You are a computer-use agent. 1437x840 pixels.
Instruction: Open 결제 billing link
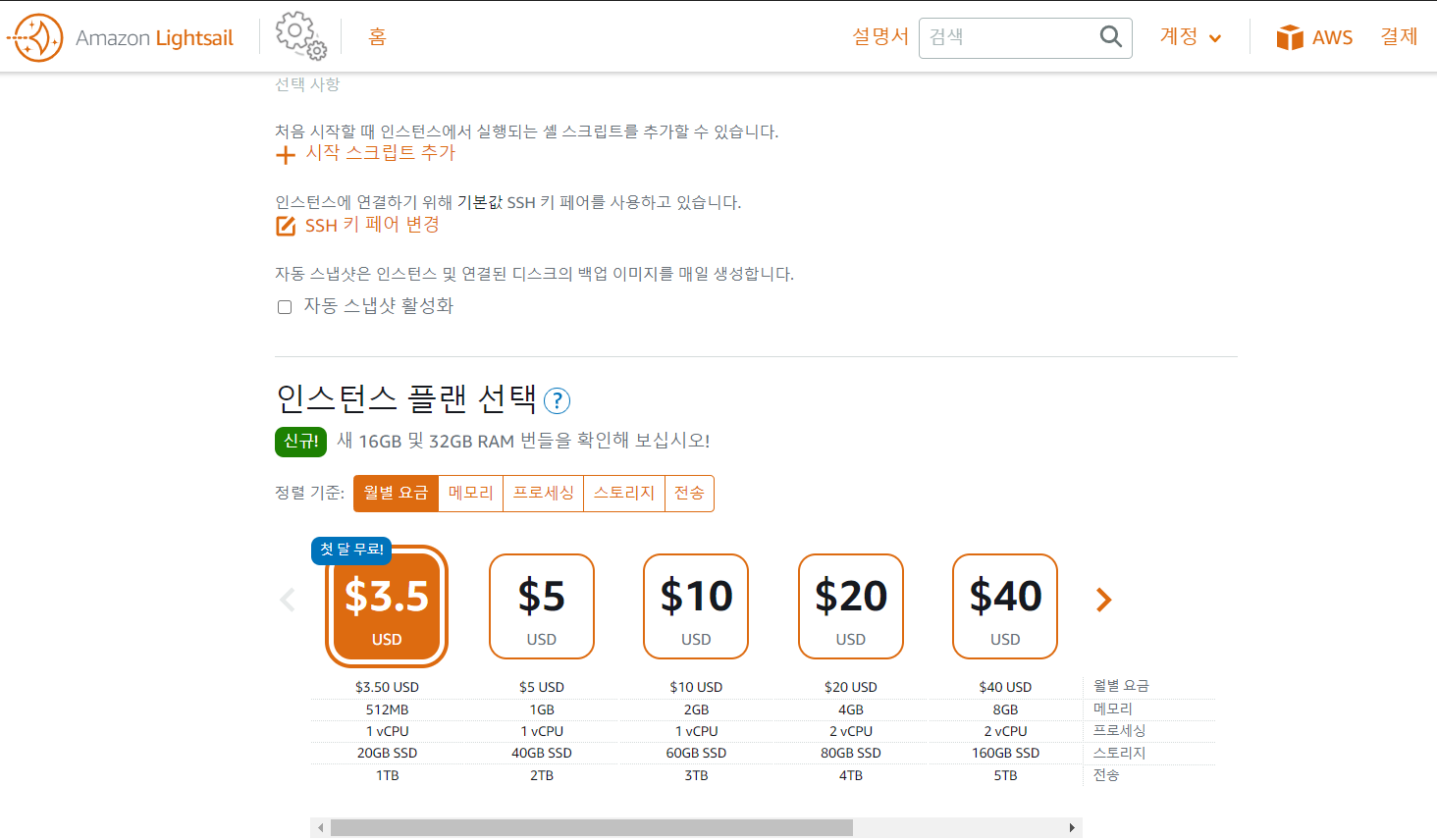click(1399, 37)
